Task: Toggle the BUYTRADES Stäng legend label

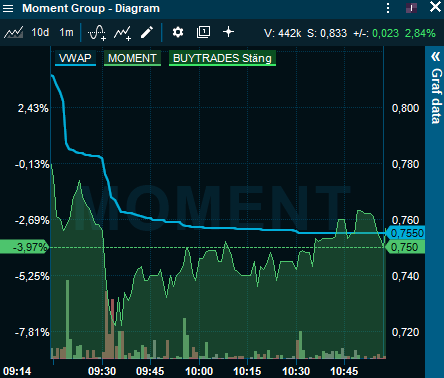Action: pyautogui.click(x=222, y=58)
